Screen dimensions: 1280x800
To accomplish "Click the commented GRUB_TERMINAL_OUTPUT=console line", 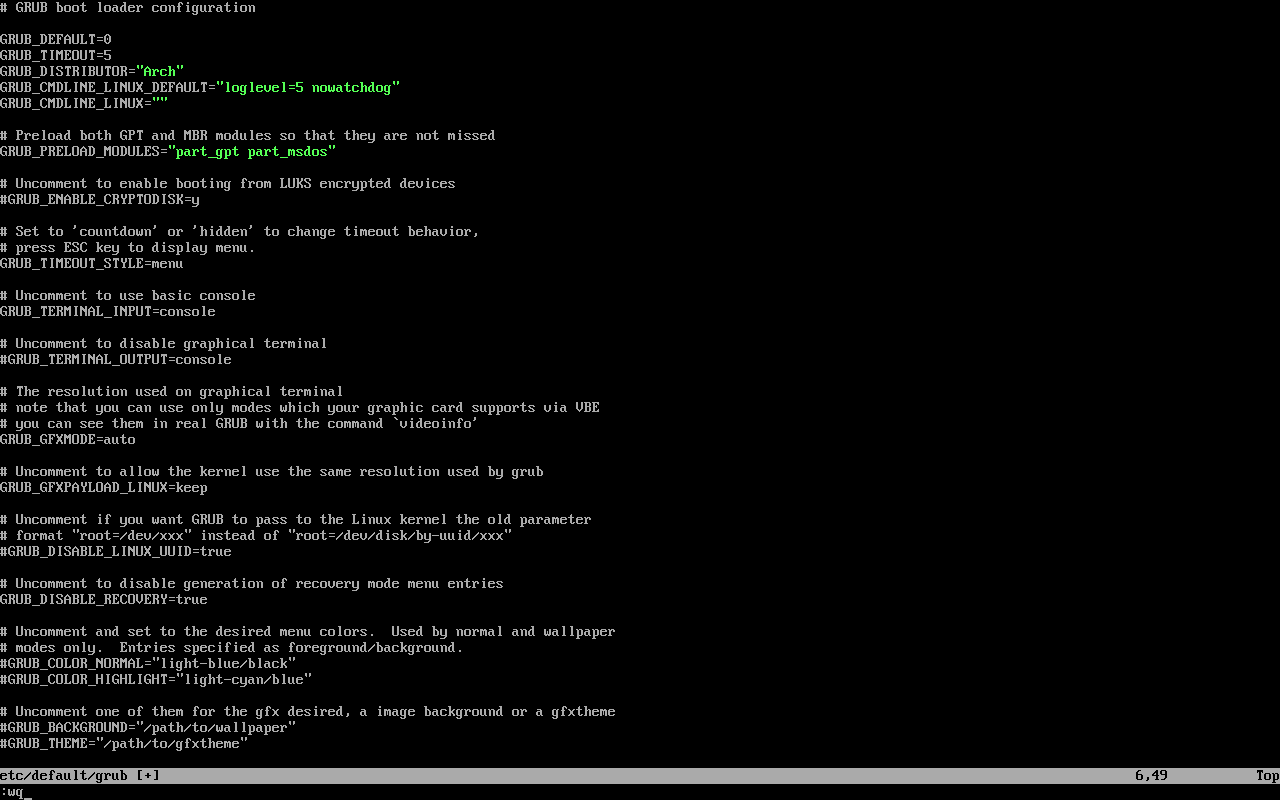I will (116, 359).
